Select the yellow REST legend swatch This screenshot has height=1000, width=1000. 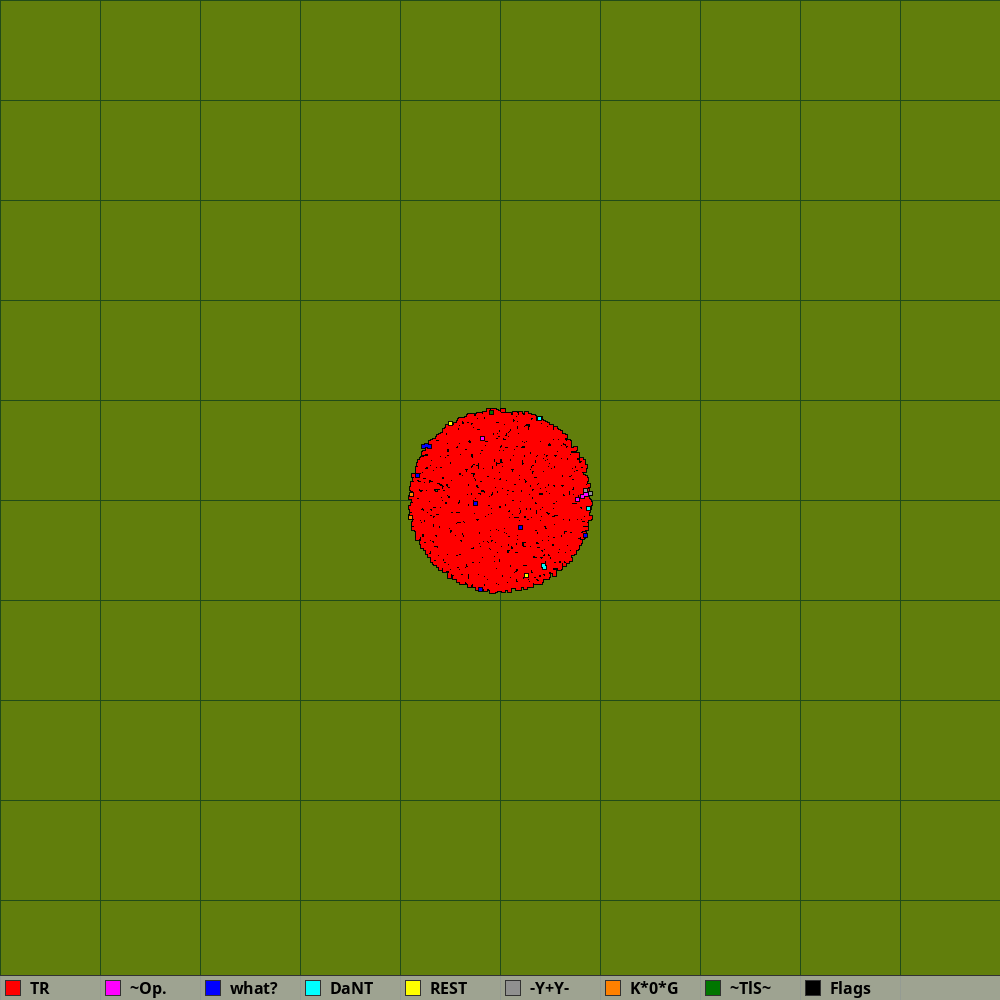(x=413, y=988)
